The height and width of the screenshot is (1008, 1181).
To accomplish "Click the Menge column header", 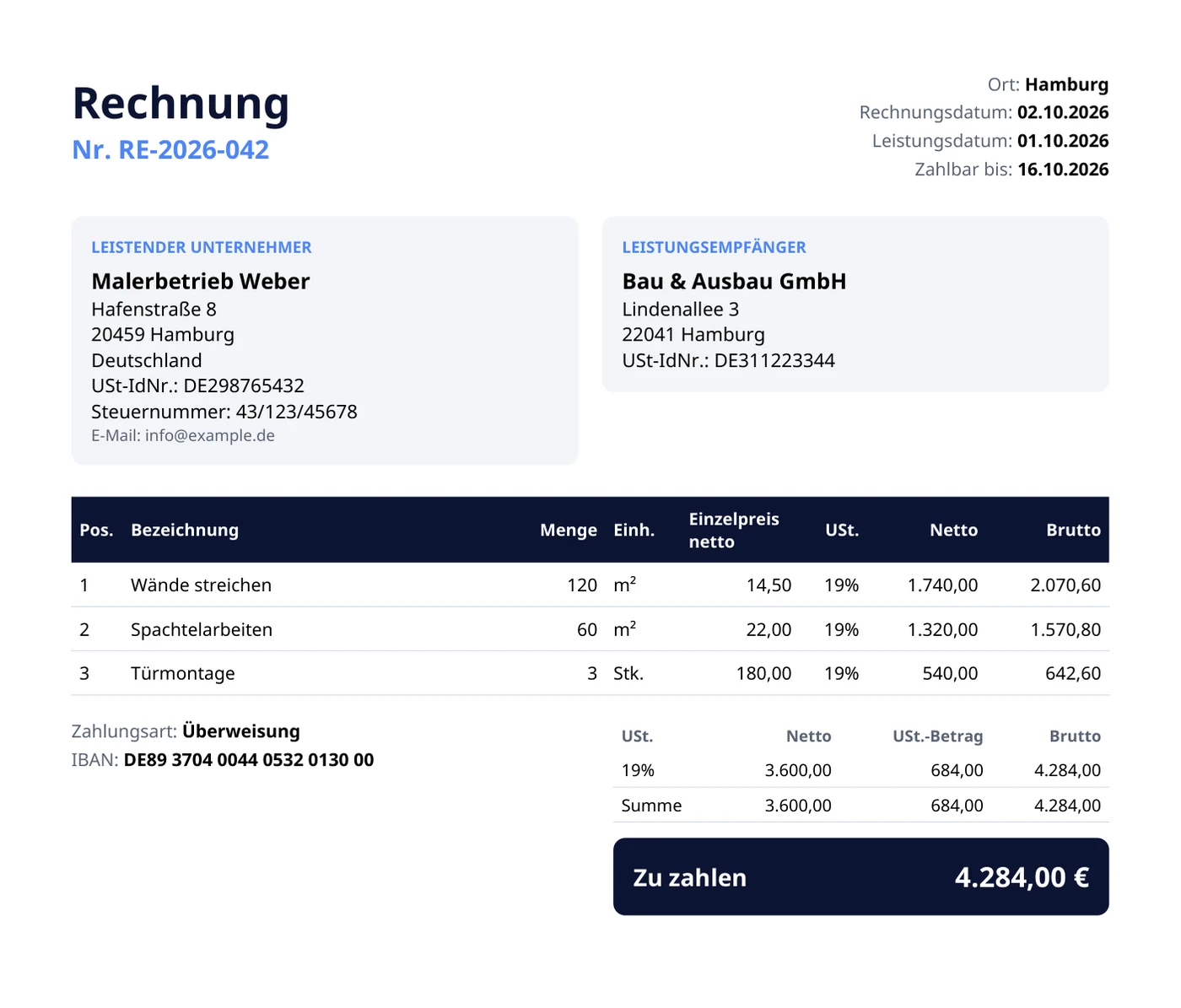I will point(569,530).
